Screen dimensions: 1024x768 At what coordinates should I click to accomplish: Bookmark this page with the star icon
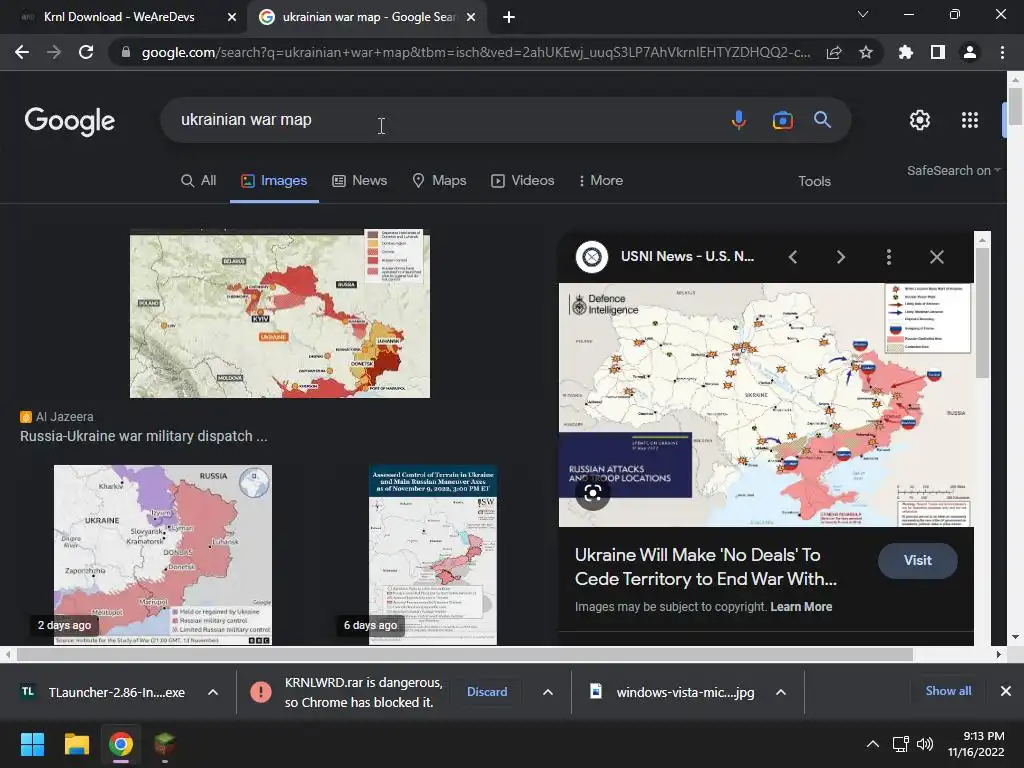point(866,52)
